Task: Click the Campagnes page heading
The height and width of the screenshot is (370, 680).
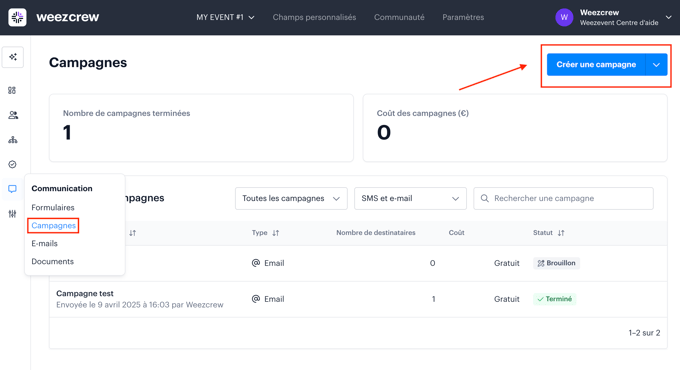Action: click(x=88, y=62)
